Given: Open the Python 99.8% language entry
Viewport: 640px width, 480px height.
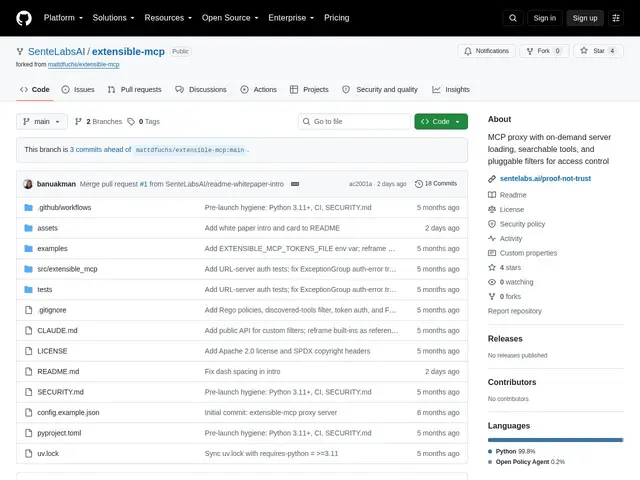Looking at the screenshot, I should tap(512, 451).
